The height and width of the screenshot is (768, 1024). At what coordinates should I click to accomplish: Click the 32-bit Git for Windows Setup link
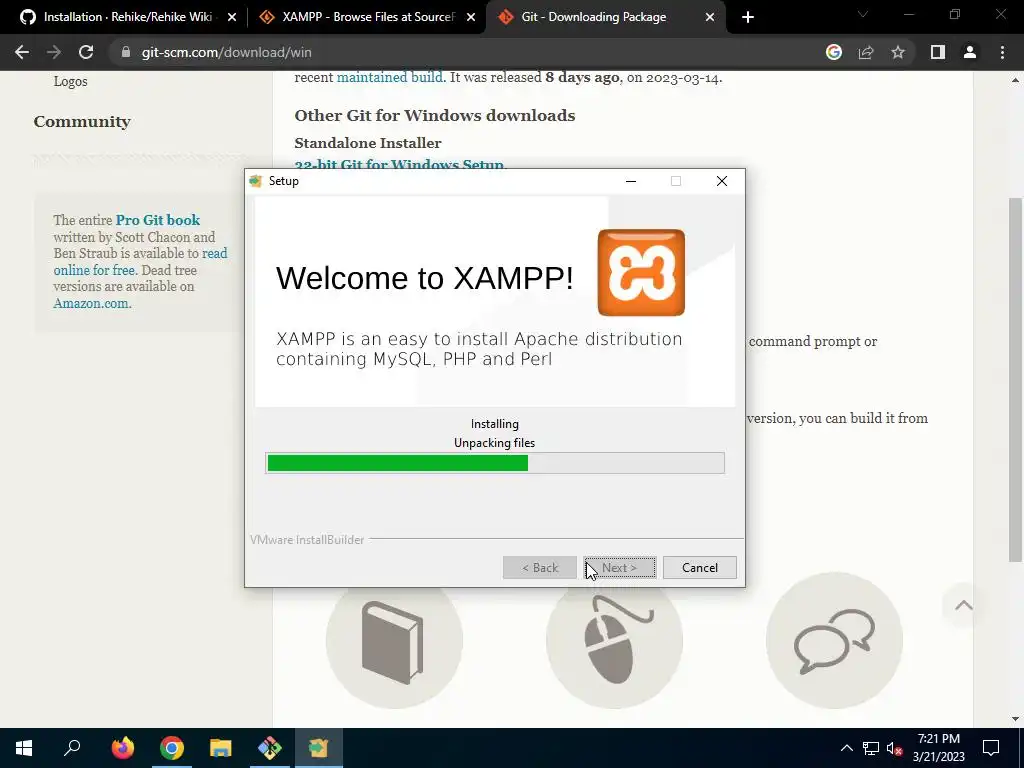400,164
